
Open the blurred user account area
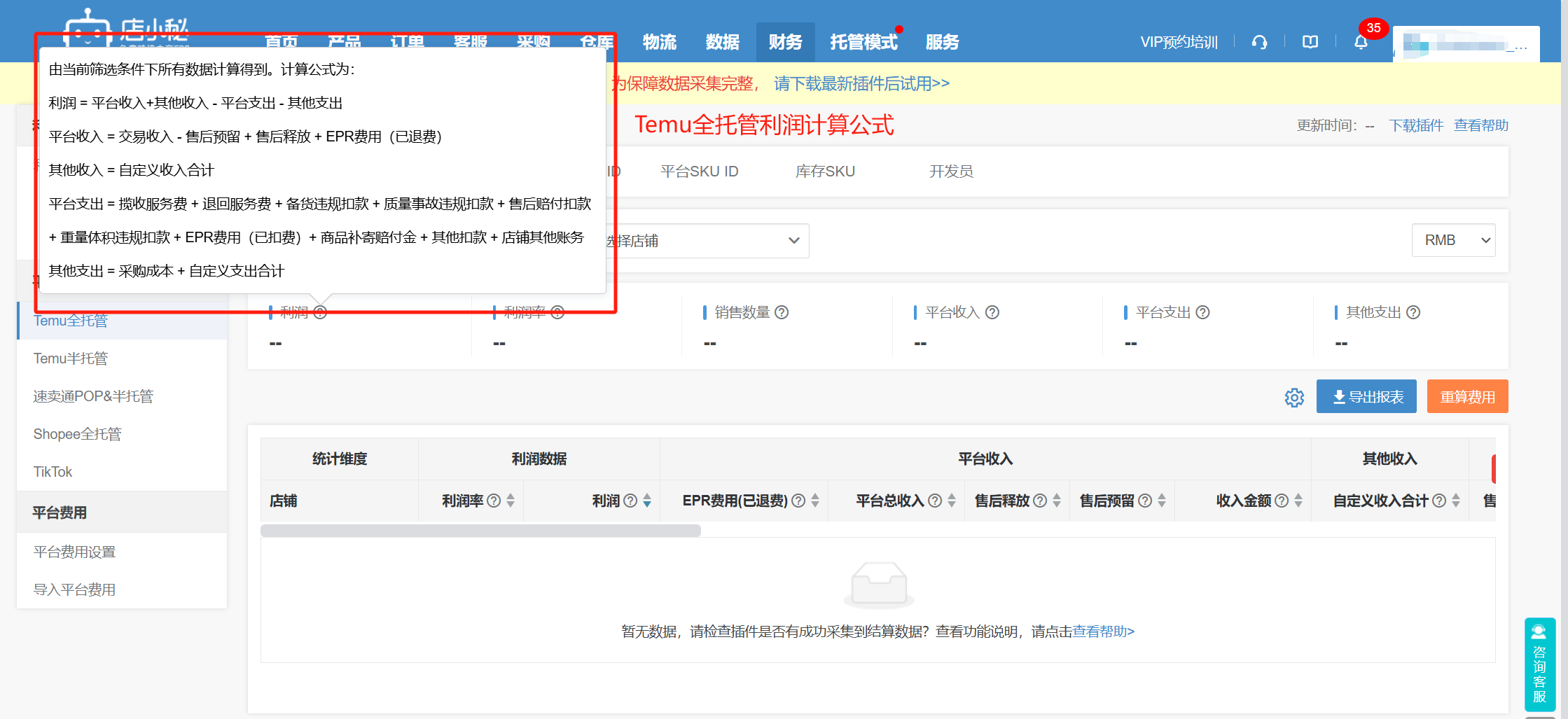1466,45
